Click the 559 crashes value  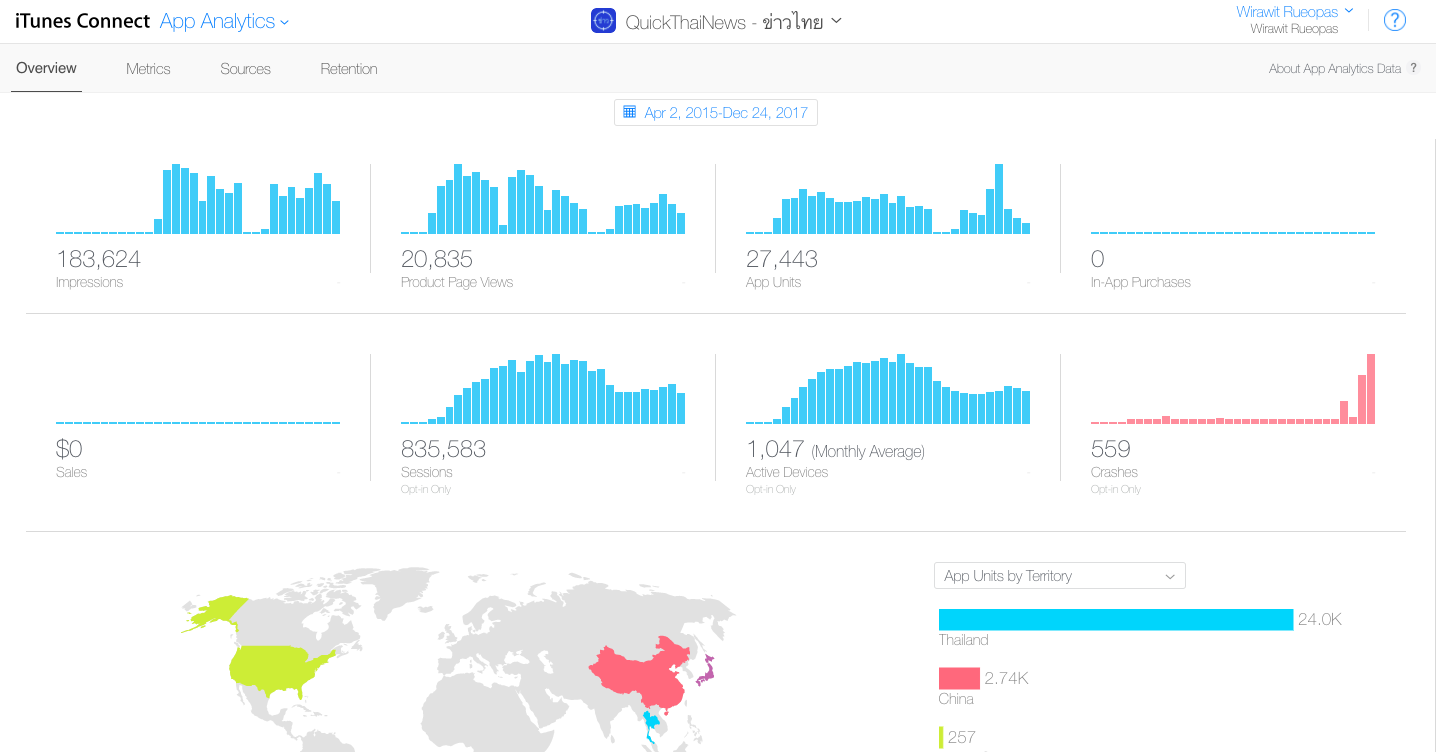point(1111,449)
